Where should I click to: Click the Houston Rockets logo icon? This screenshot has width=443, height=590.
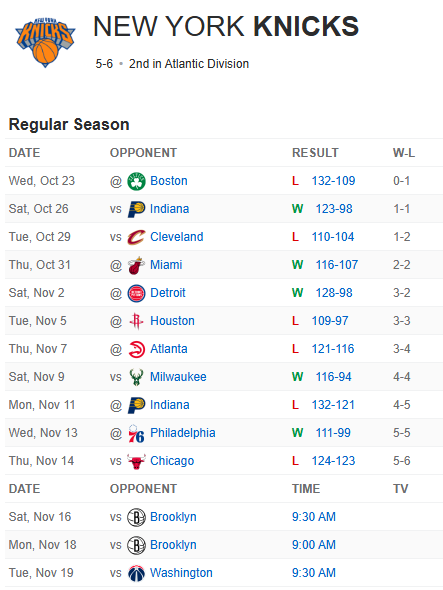pyautogui.click(x=136, y=321)
